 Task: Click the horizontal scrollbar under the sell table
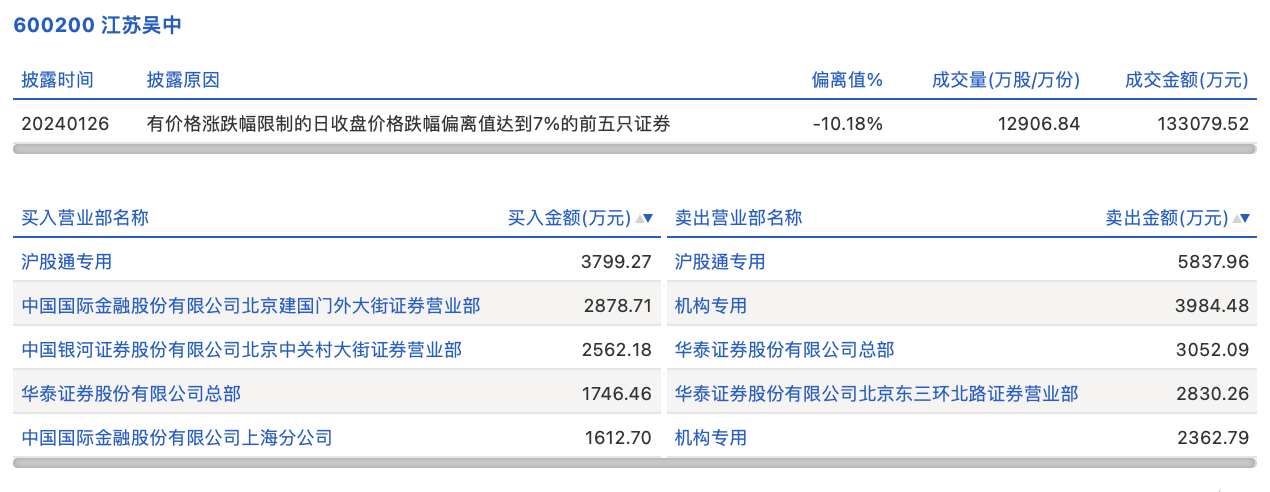[962, 463]
